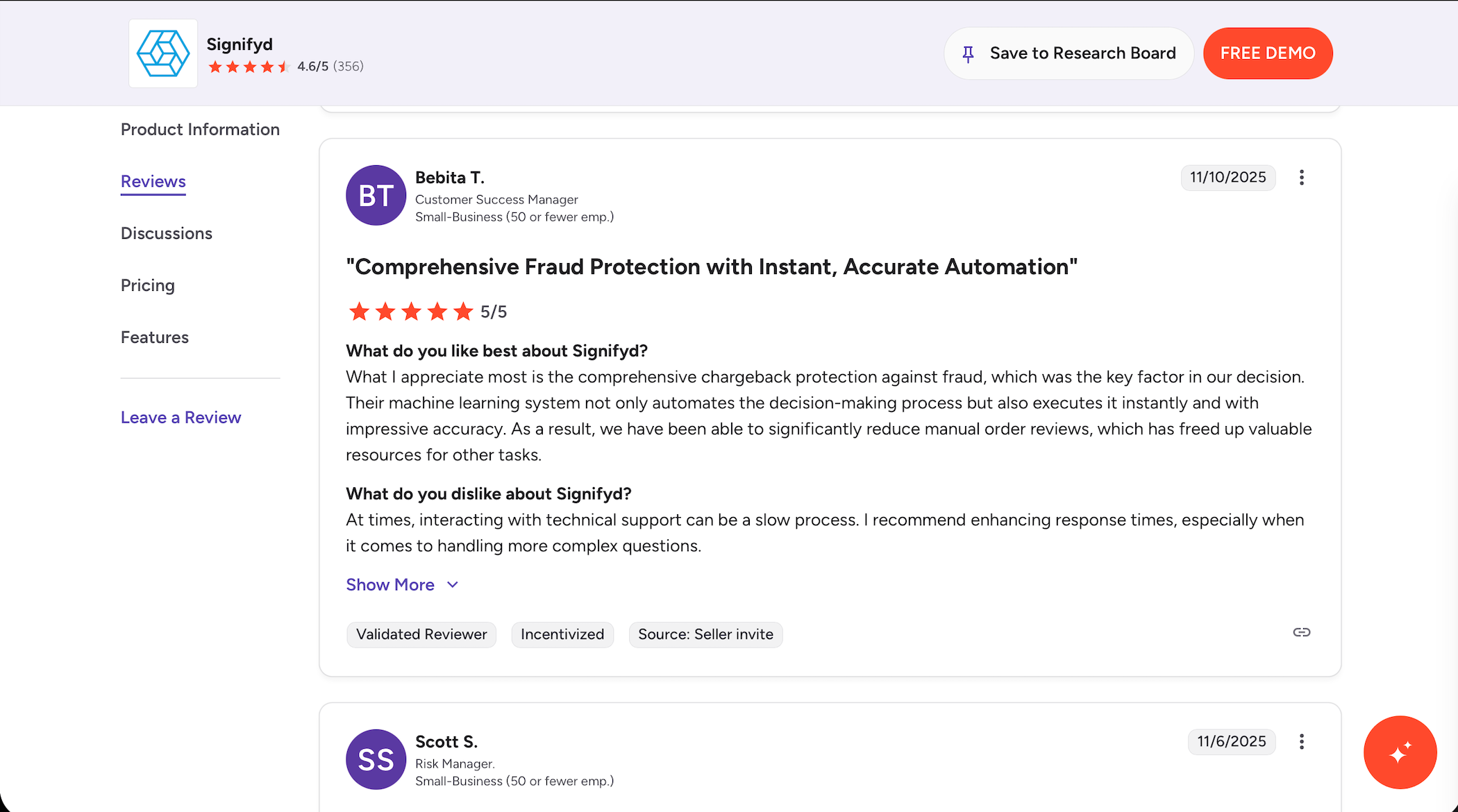
Task: Go to the Product Information section
Action: (200, 130)
